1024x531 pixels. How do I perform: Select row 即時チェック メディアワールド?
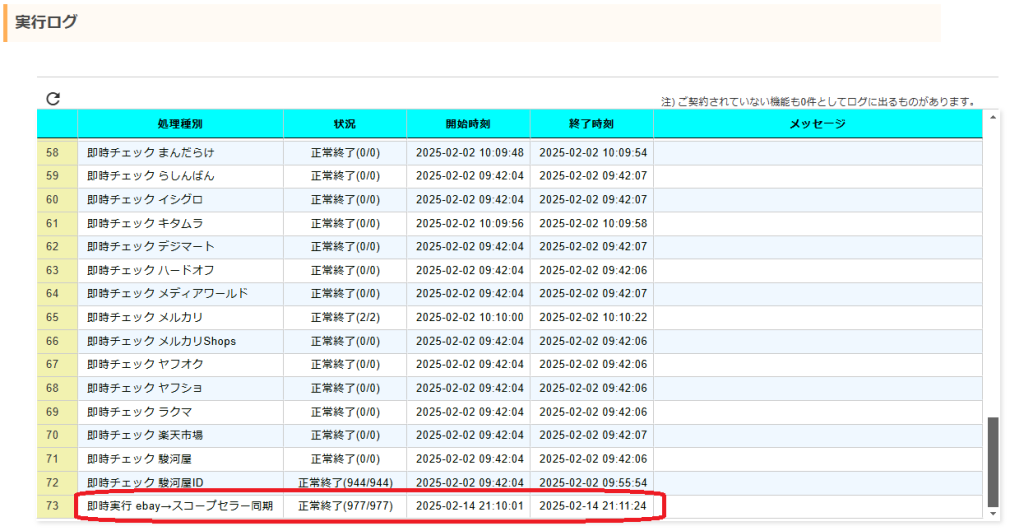[x=509, y=293]
